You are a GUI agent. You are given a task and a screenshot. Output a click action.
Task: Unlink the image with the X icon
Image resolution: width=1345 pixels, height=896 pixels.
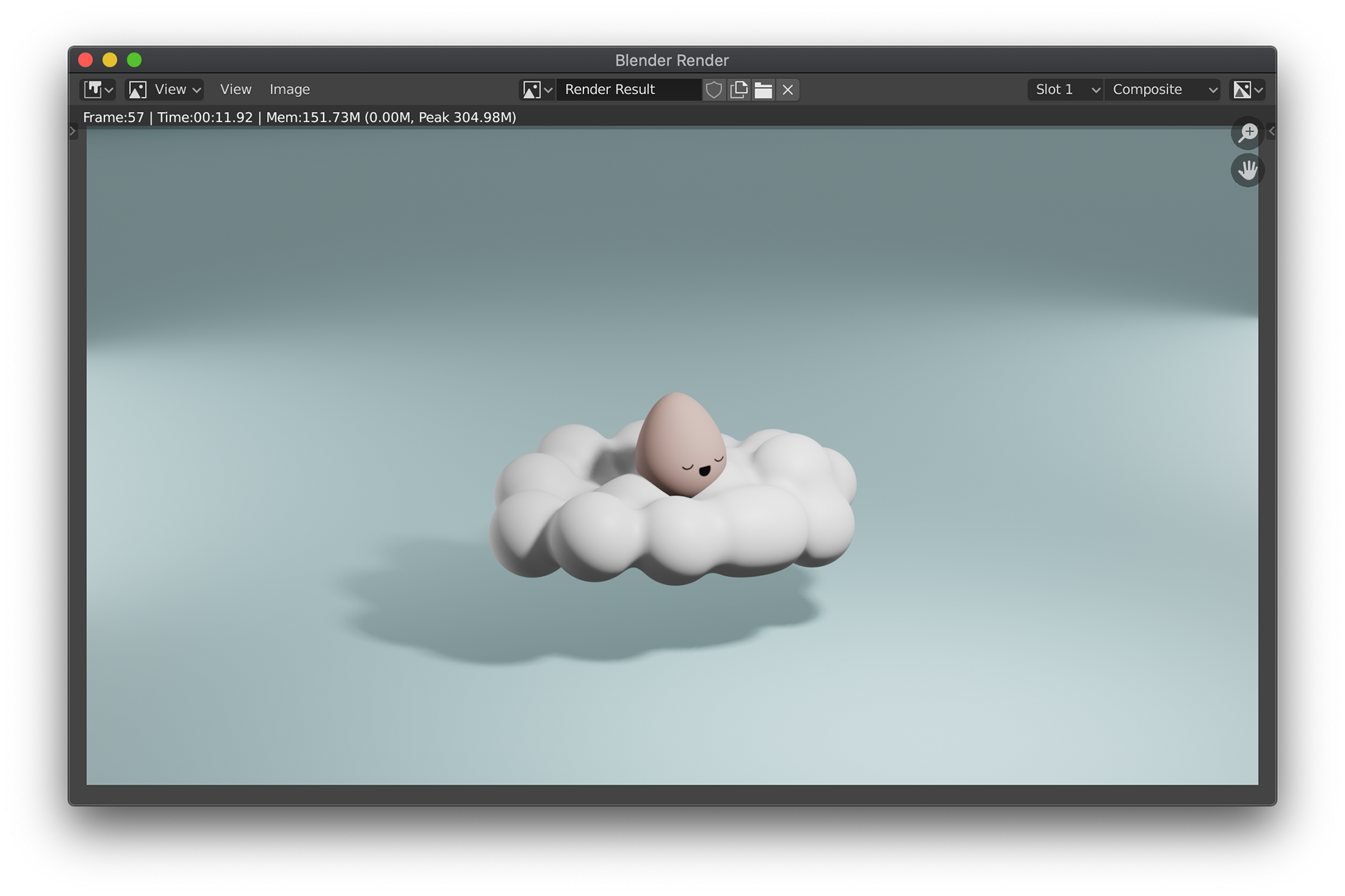click(x=788, y=90)
